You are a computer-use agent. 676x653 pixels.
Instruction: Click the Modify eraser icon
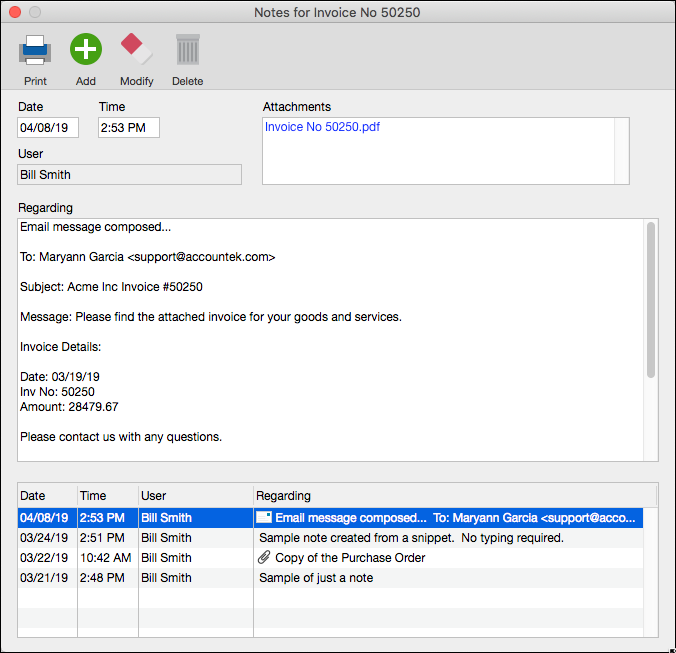[136, 49]
